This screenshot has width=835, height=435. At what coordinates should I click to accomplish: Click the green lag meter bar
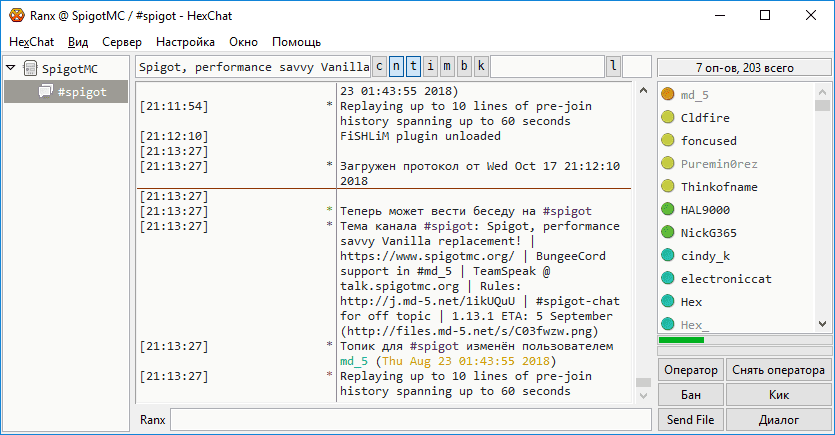click(x=681, y=341)
